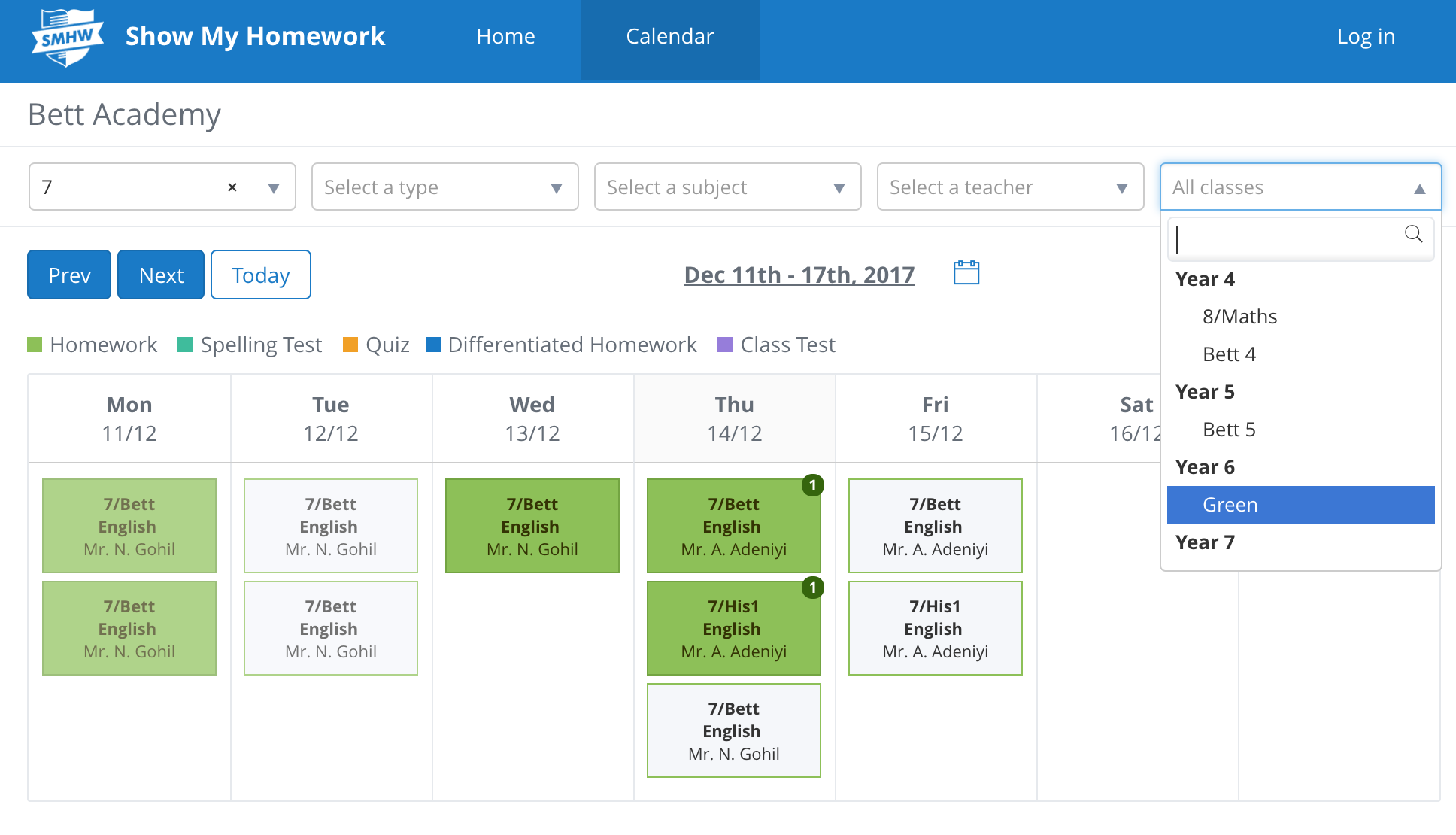Click the search magnifier in class dropdown

[1413, 234]
